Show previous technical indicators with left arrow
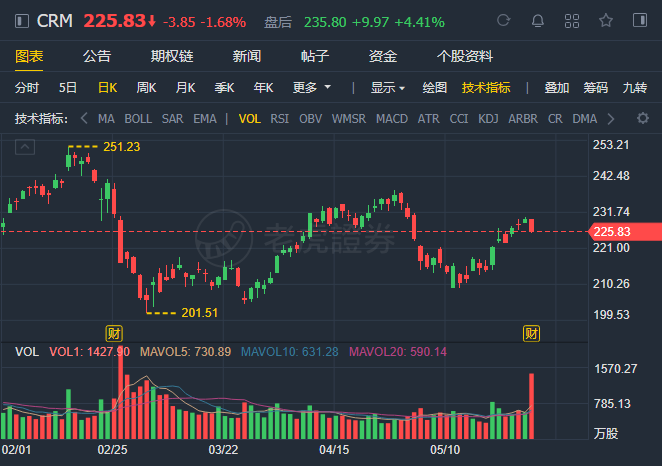The image size is (662, 466). [x=84, y=119]
